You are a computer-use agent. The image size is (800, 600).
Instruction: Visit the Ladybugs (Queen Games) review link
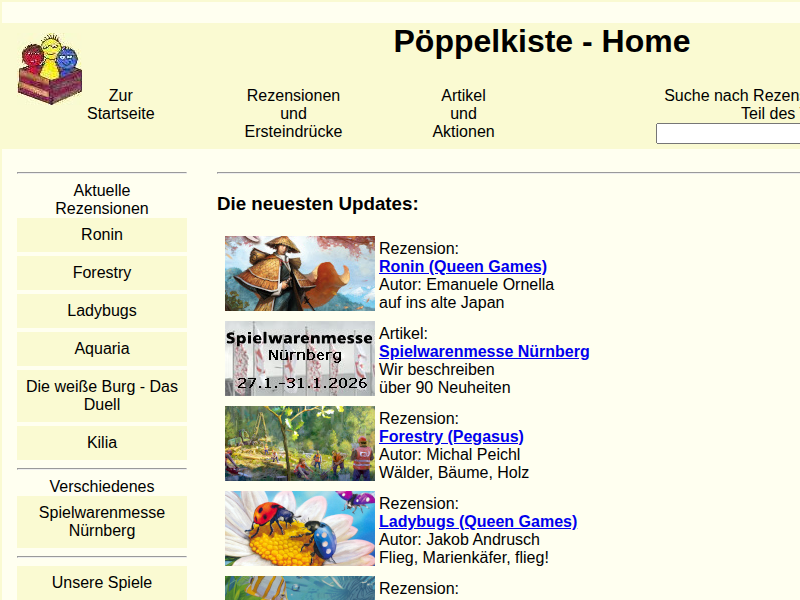click(478, 522)
